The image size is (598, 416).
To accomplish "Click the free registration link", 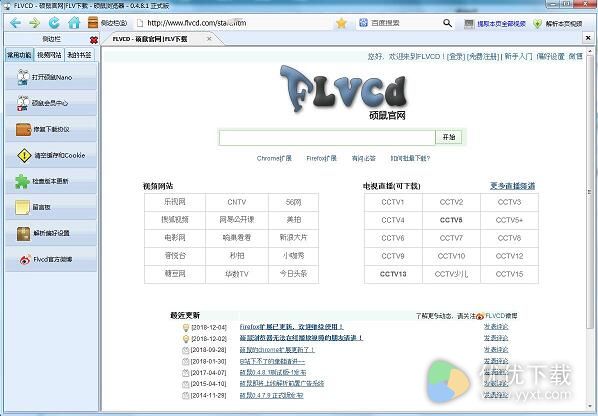I will pyautogui.click(x=483, y=56).
